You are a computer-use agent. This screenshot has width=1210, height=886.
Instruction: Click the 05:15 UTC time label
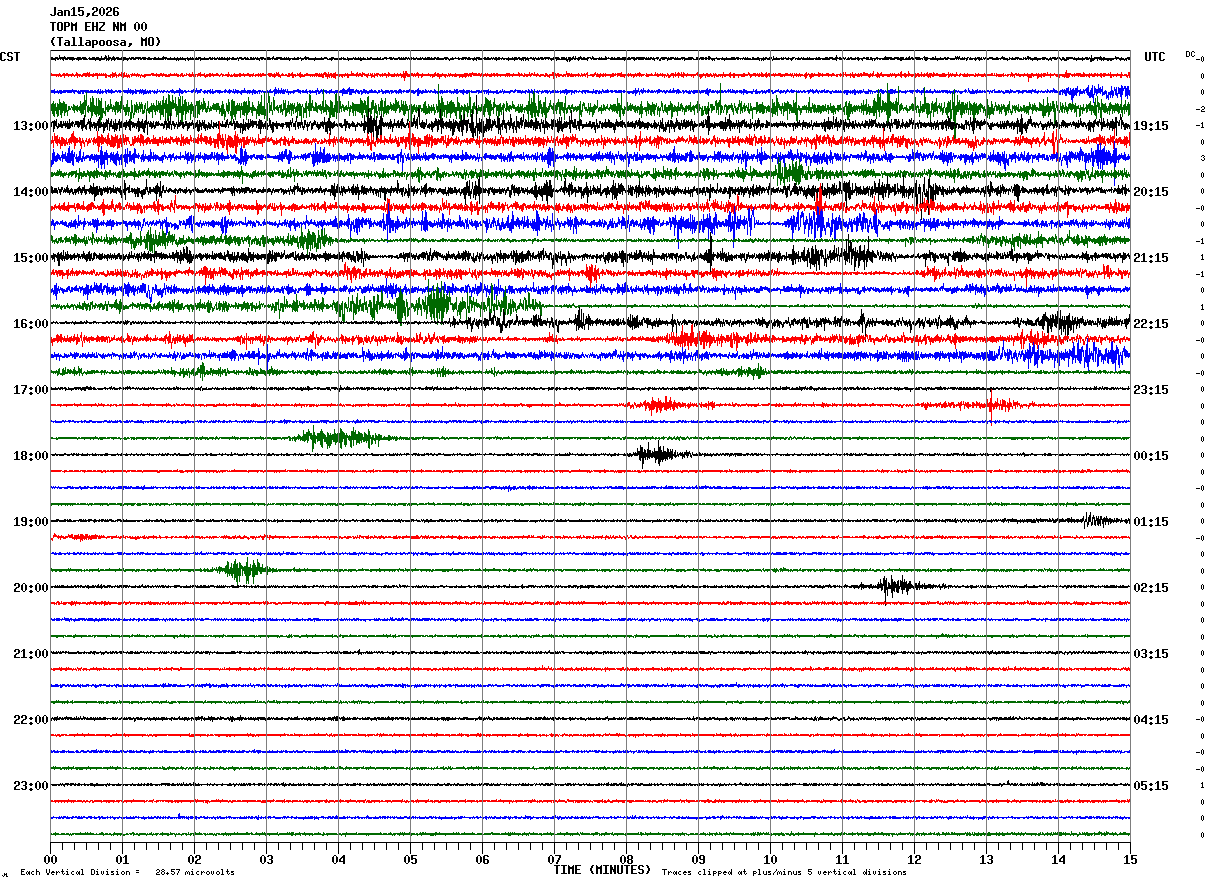point(1151,786)
